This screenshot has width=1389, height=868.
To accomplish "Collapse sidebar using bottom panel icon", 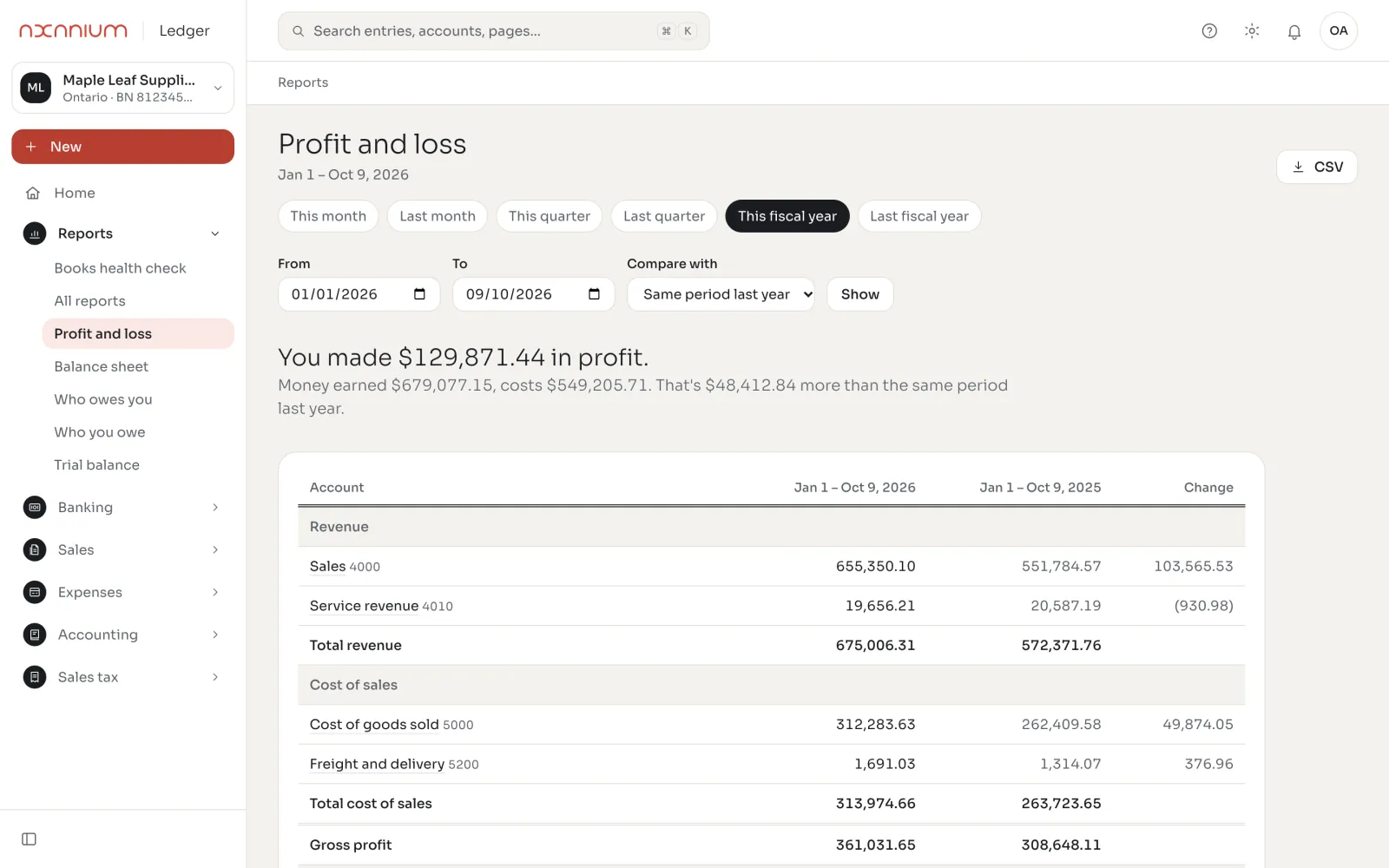I will (29, 839).
